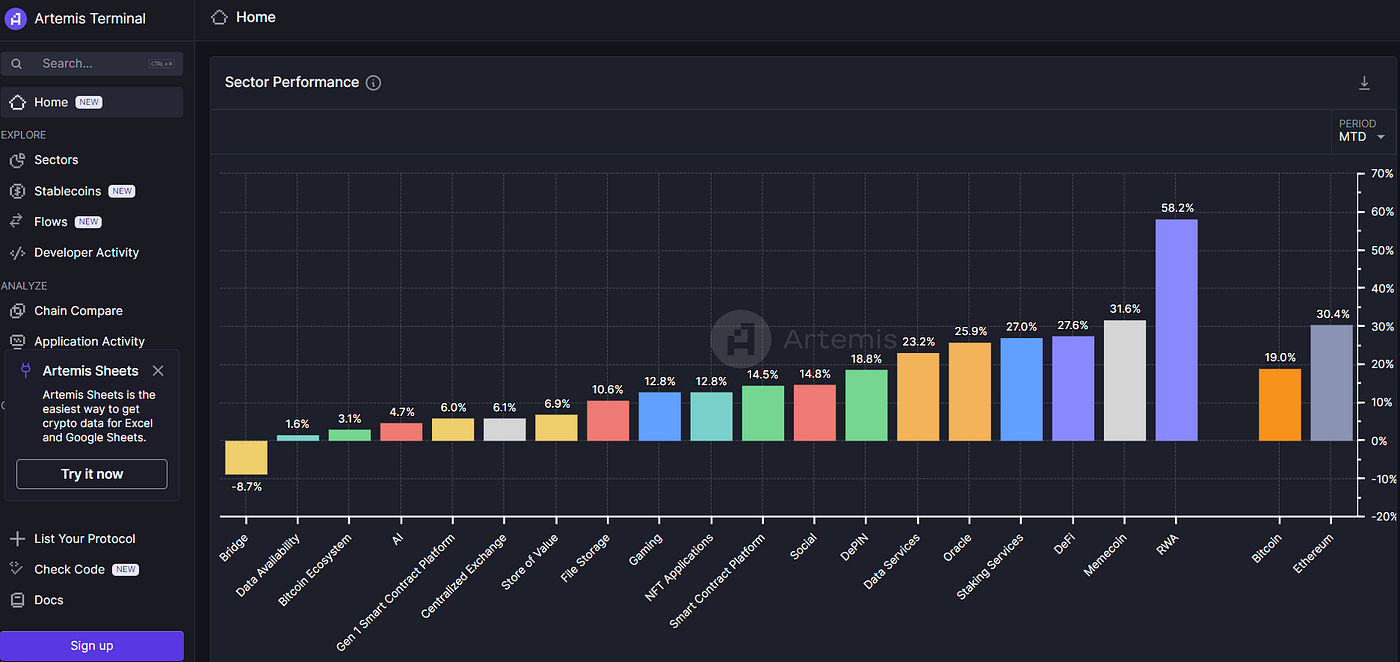Click the Sign up button
The image size is (1400, 662).
pos(92,646)
